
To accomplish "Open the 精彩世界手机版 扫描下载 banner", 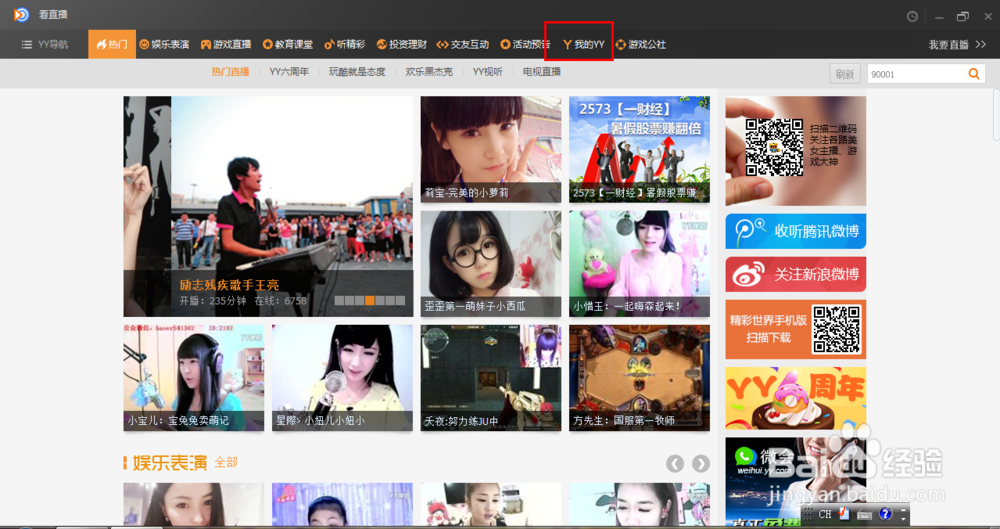I will [795, 329].
